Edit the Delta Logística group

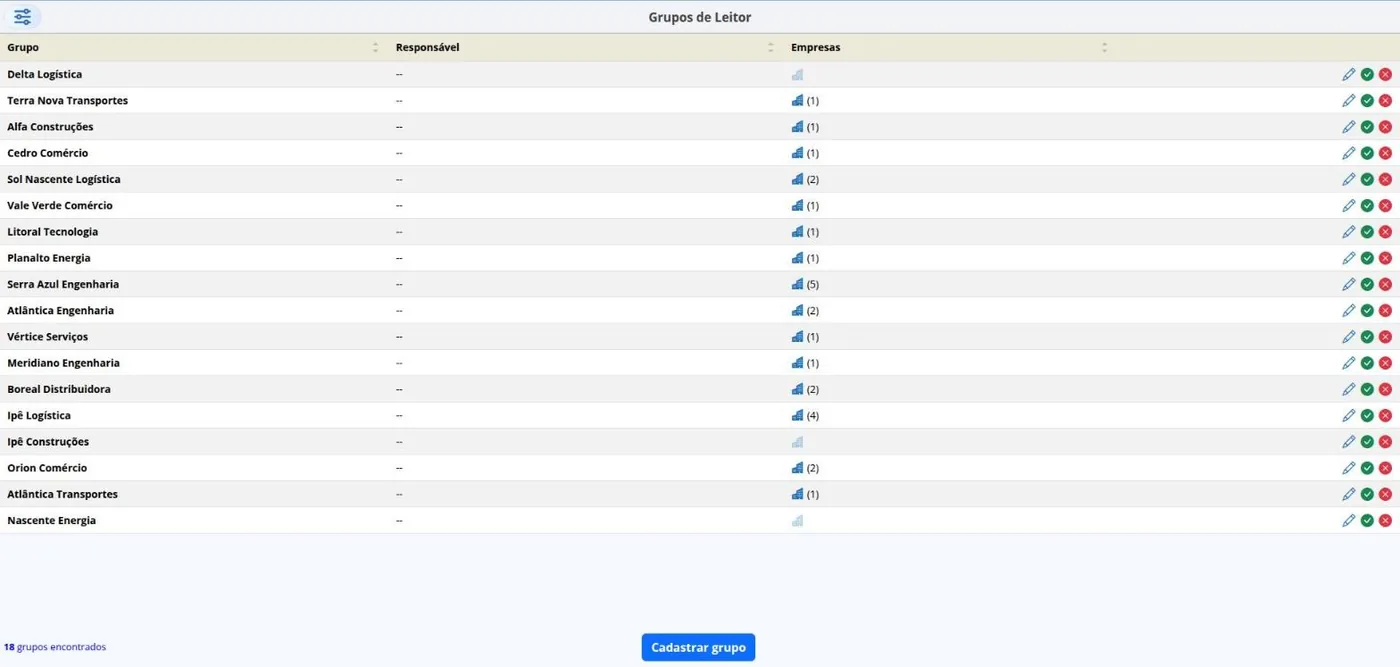[1349, 74]
